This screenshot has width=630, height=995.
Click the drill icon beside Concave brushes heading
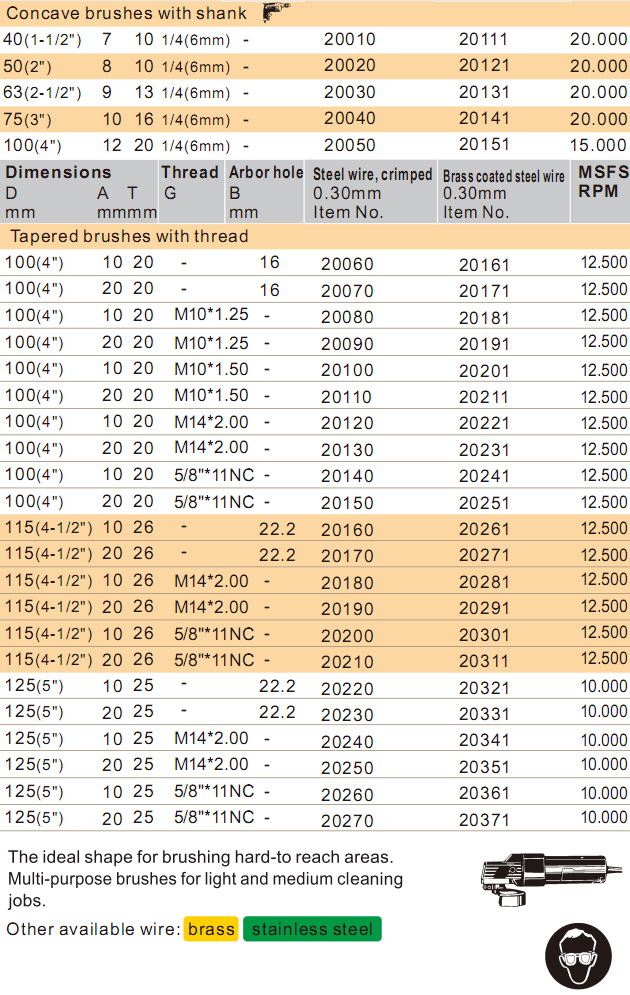276,11
